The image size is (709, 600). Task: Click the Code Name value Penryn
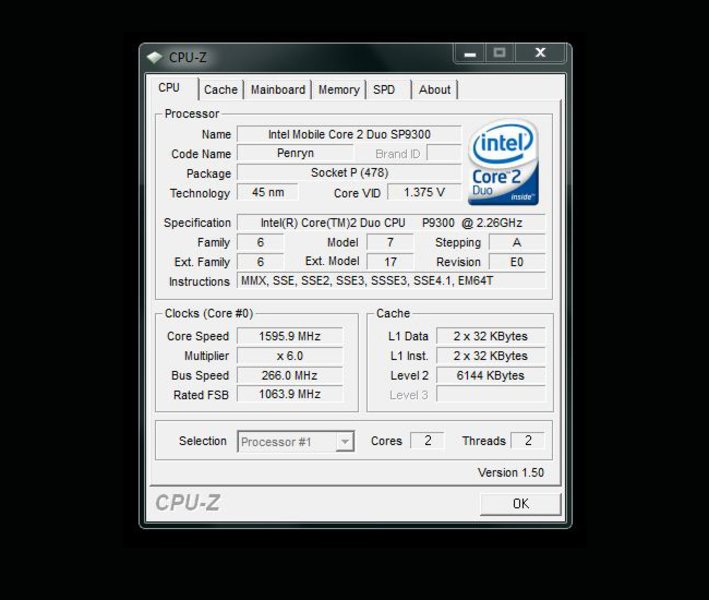(295, 153)
